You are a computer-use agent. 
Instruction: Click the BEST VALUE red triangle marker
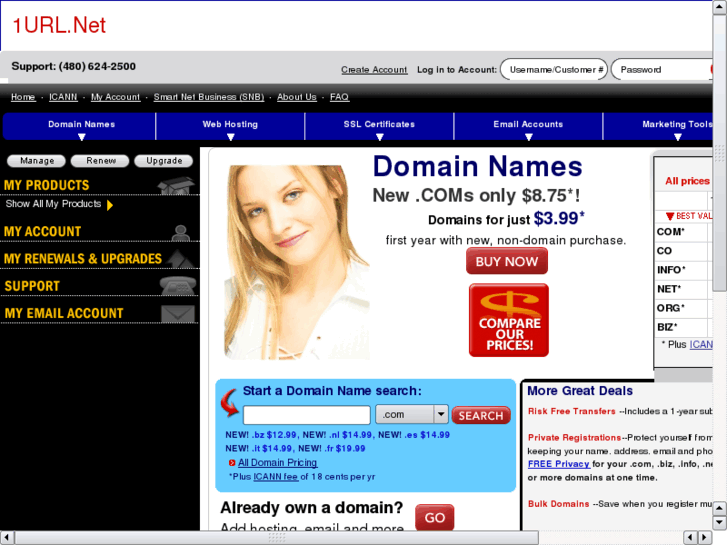pos(670,216)
